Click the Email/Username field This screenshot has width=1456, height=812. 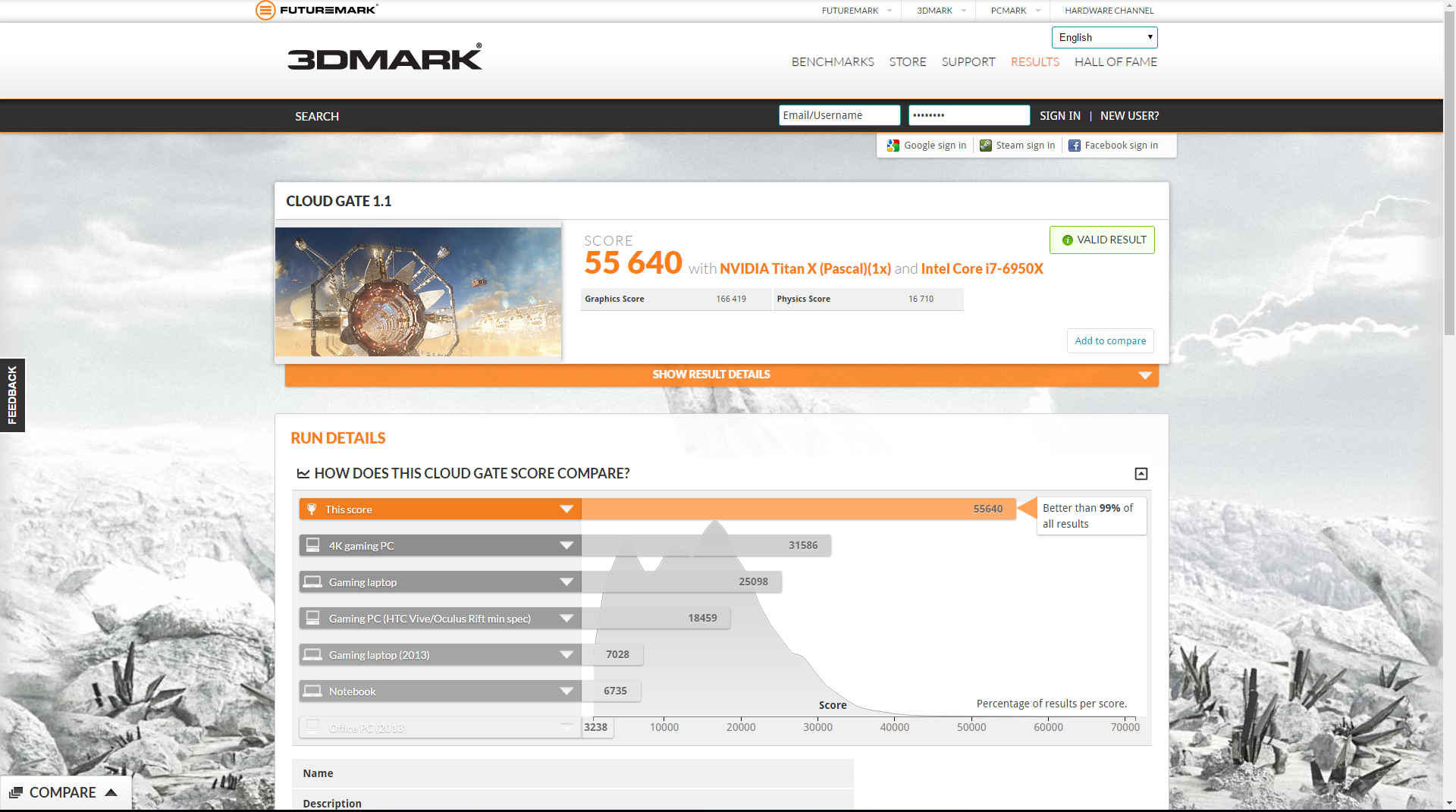pos(839,115)
